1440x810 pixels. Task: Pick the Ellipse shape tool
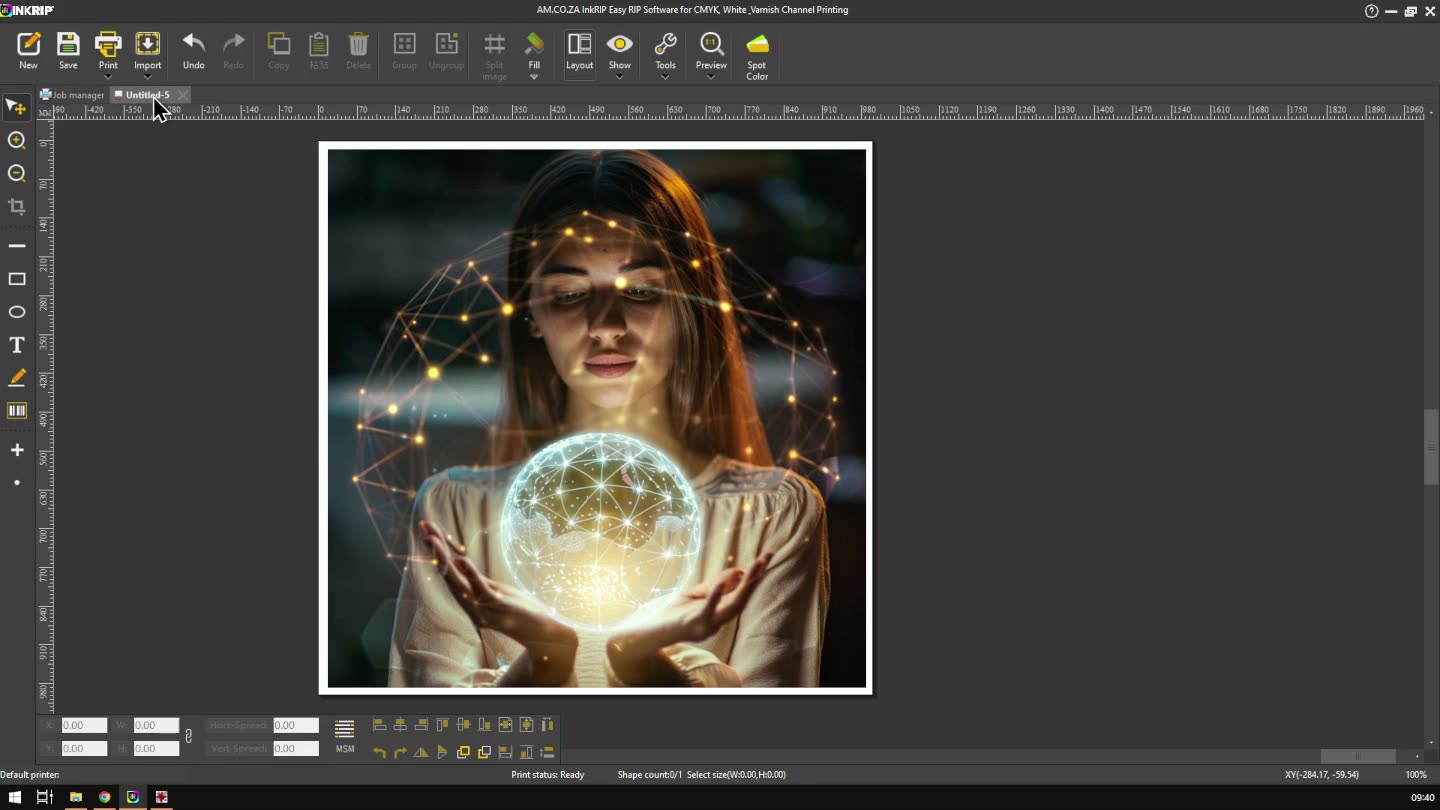[x=17, y=312]
